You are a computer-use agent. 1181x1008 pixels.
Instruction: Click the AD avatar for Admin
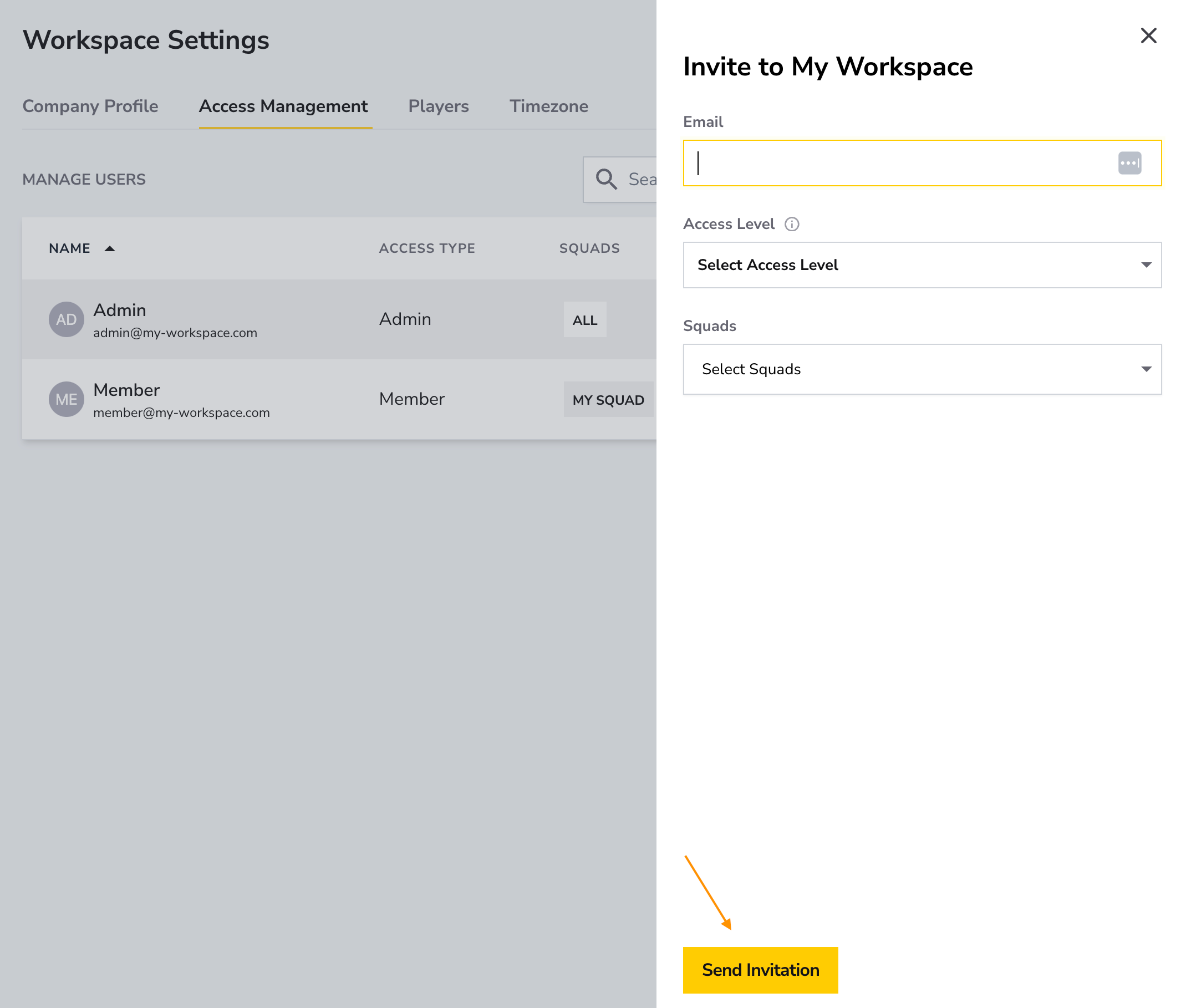point(66,319)
